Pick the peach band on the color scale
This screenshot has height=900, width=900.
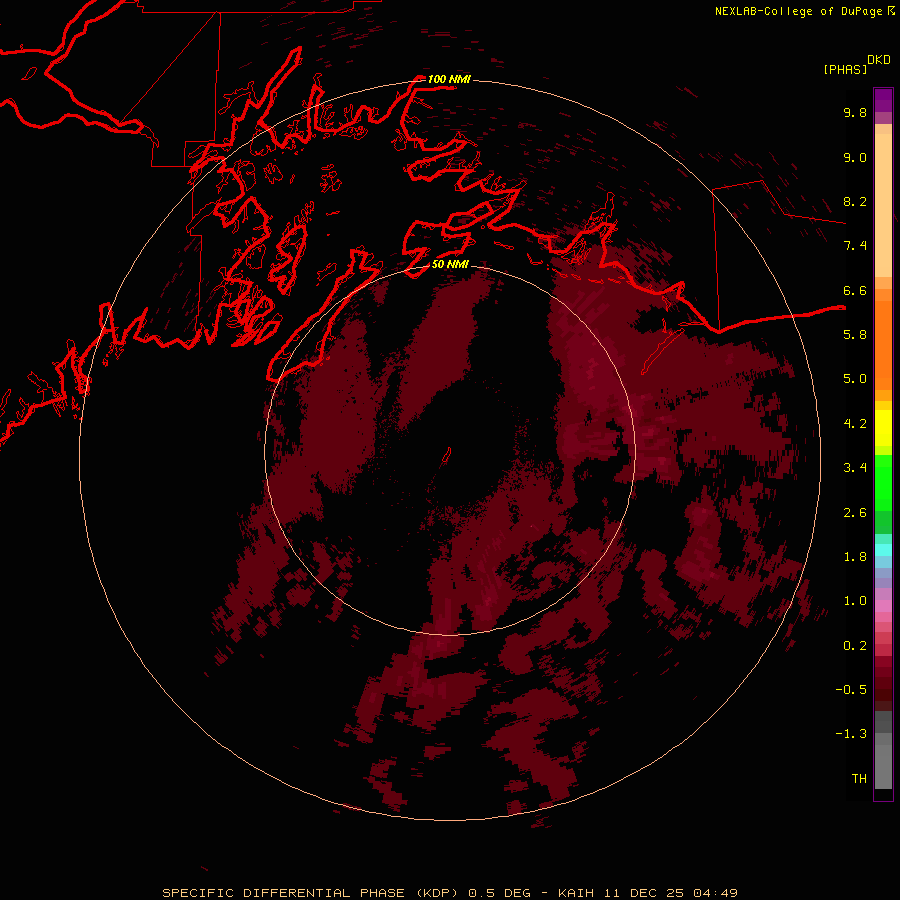[883, 205]
